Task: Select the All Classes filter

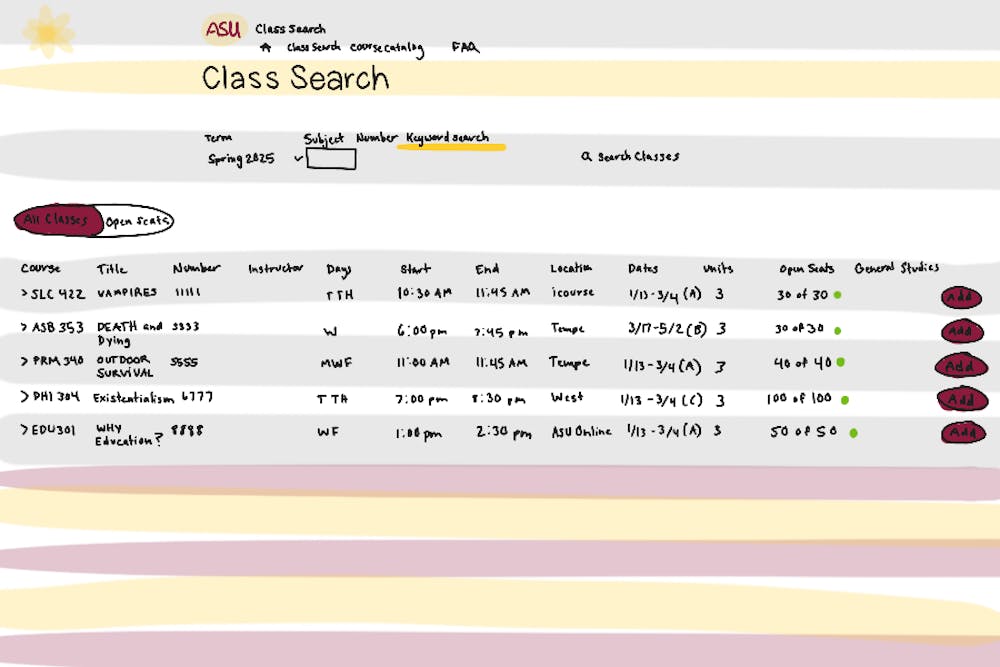Action: pos(58,219)
